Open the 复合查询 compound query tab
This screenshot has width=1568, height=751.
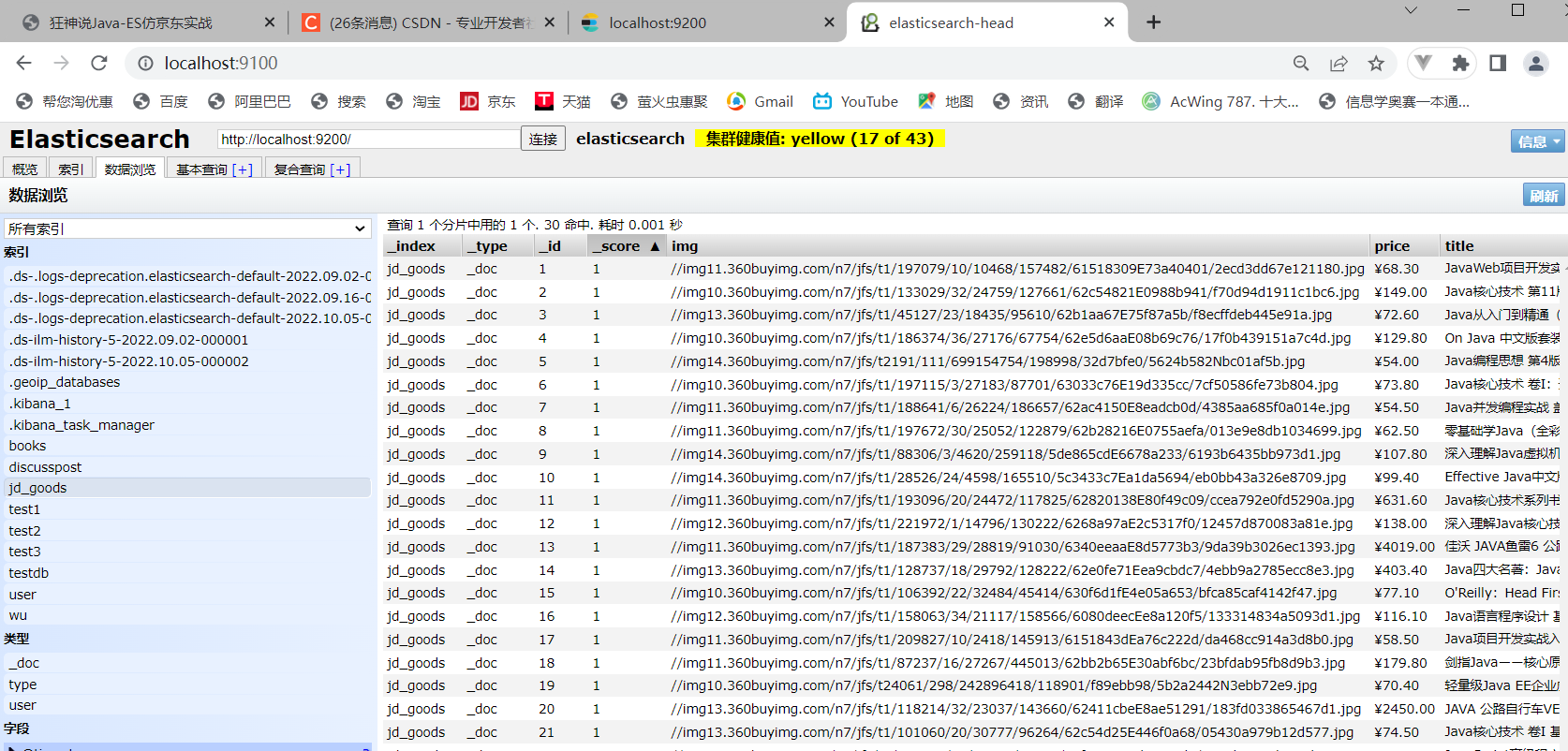tap(312, 169)
